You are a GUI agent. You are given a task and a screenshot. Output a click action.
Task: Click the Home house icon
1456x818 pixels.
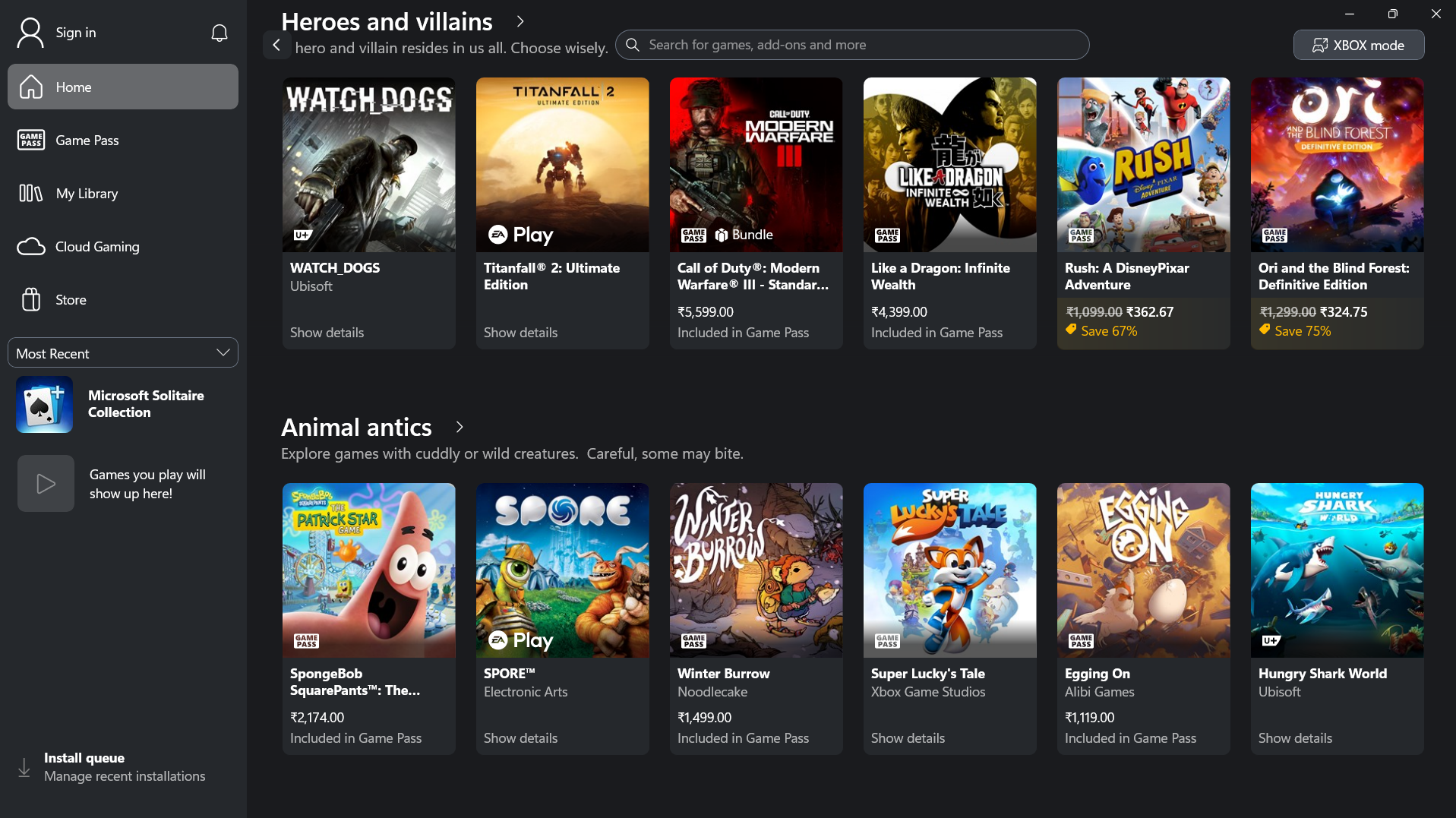tap(31, 87)
